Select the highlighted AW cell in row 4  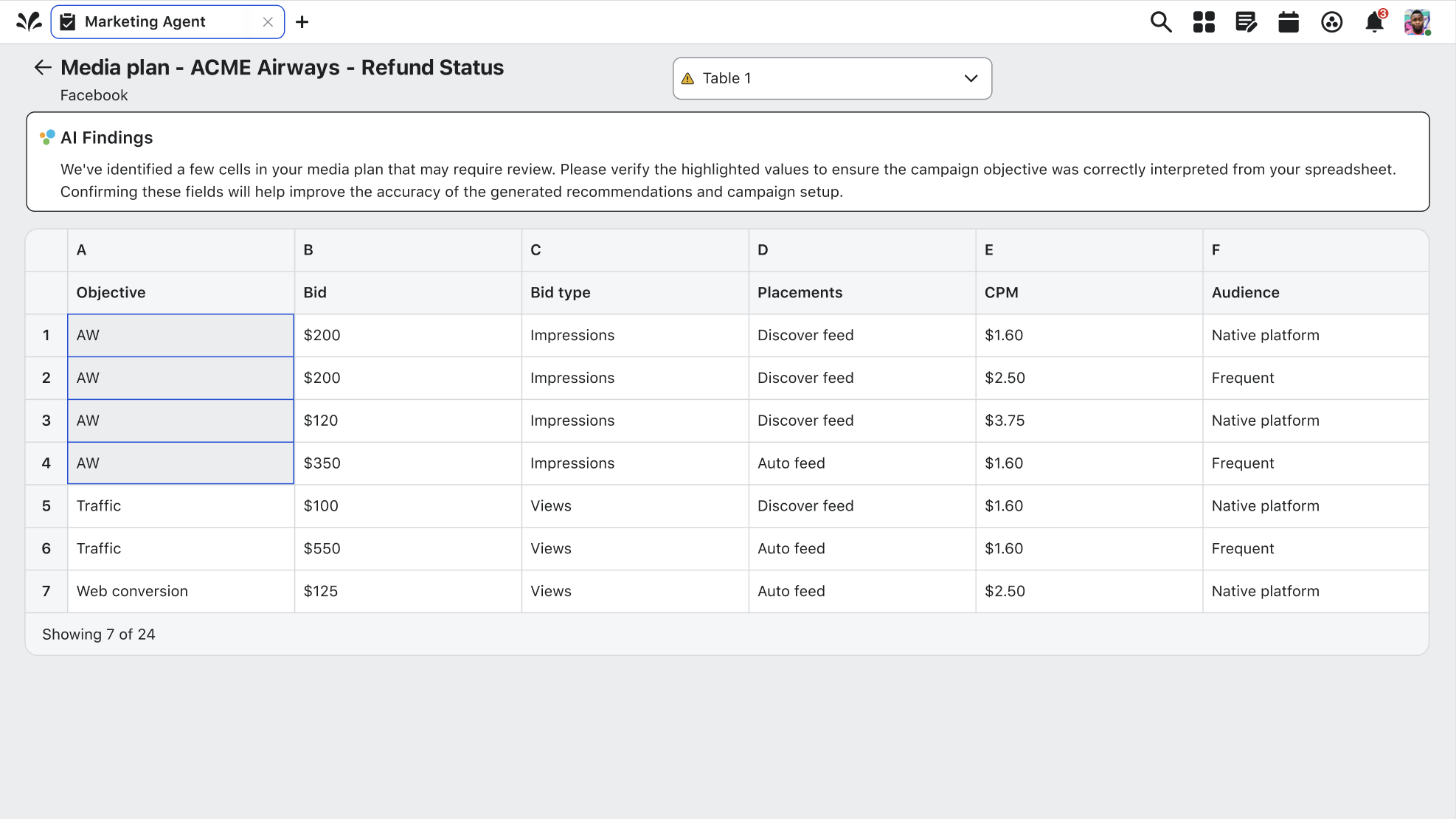click(181, 463)
